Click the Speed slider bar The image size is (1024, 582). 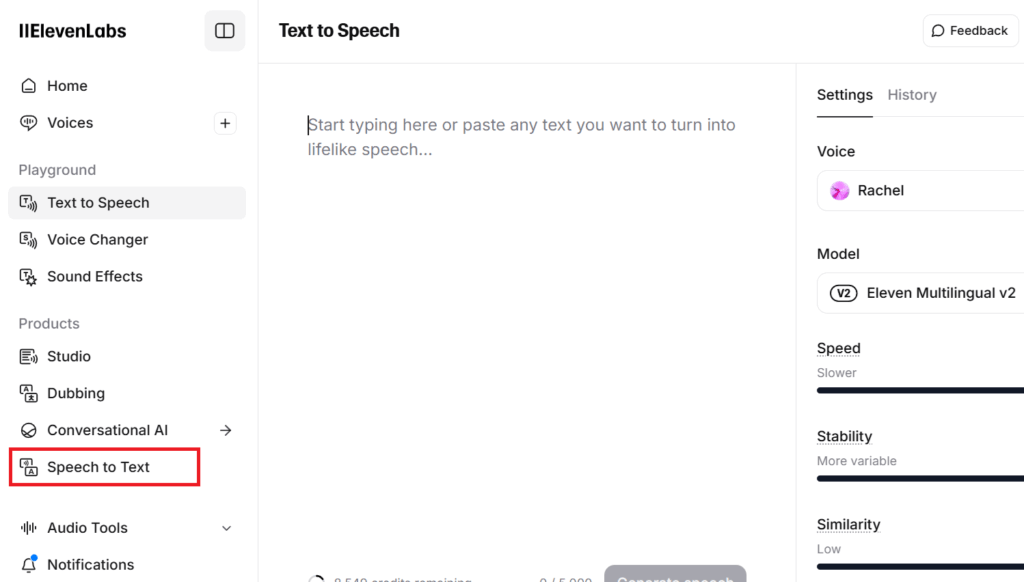pos(920,390)
